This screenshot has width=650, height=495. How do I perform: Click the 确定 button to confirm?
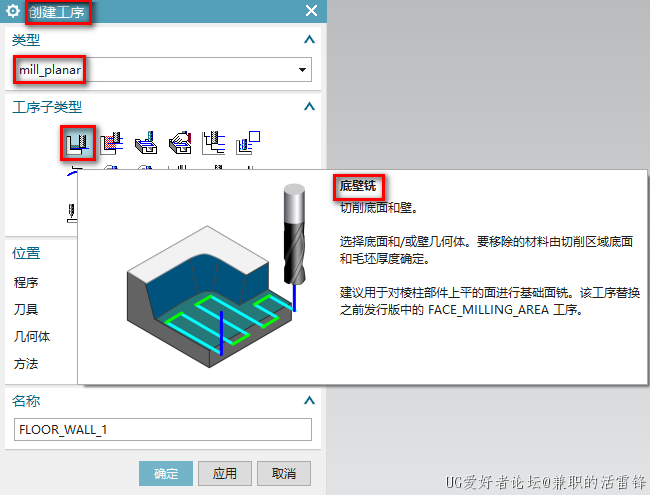click(166, 473)
